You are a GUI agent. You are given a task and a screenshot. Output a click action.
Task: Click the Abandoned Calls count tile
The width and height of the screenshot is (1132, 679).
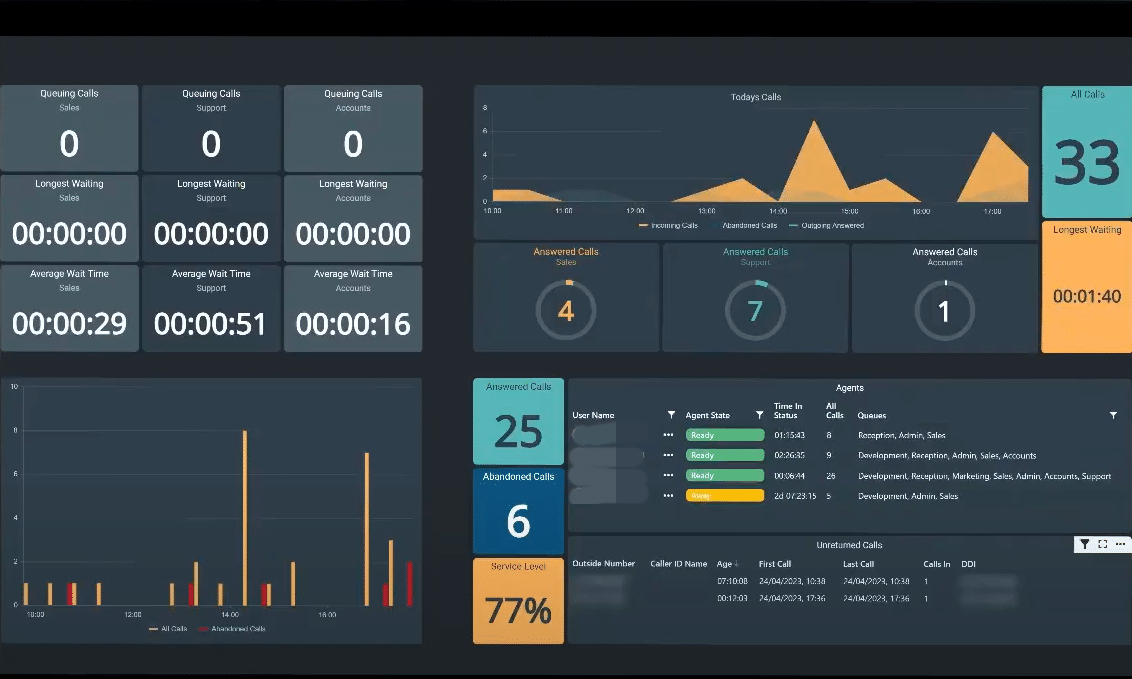point(518,510)
